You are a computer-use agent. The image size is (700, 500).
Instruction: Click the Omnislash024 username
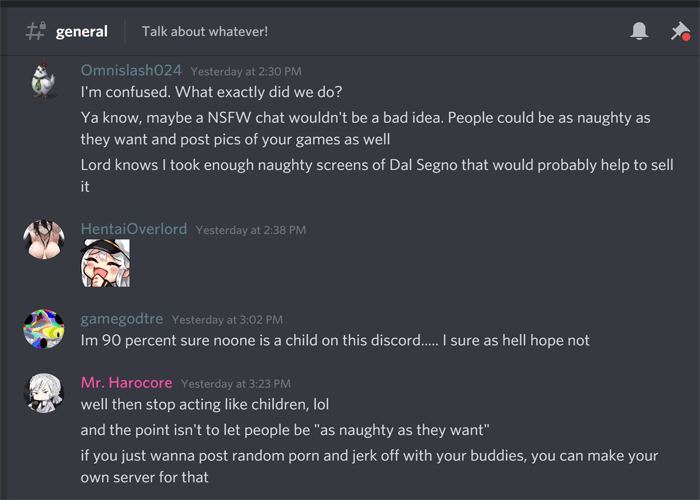coord(130,71)
